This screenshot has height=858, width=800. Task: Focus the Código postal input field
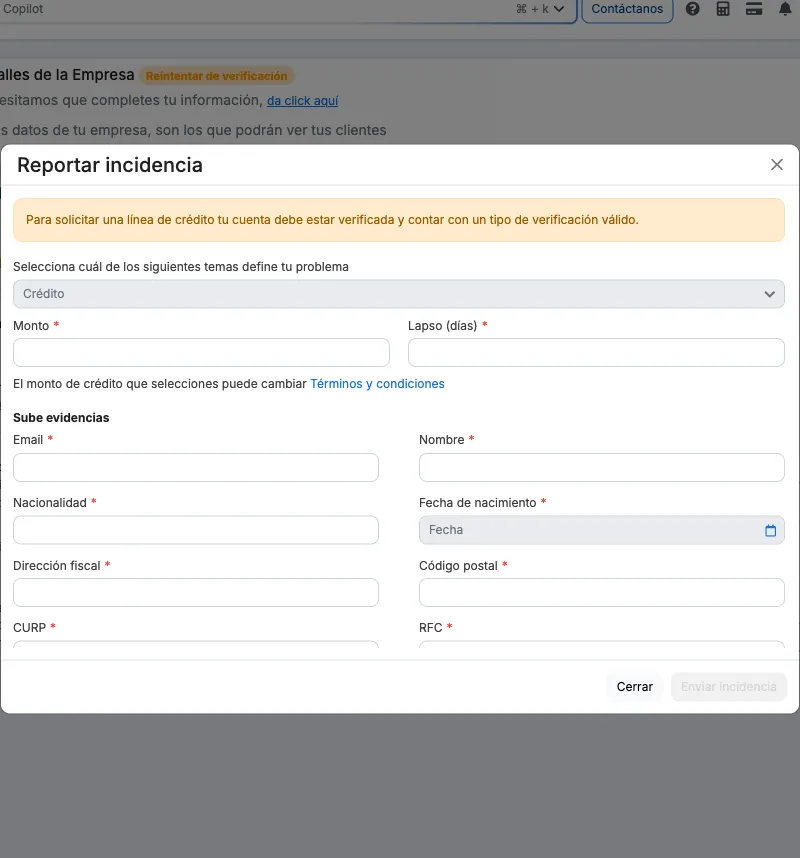[x=602, y=593]
